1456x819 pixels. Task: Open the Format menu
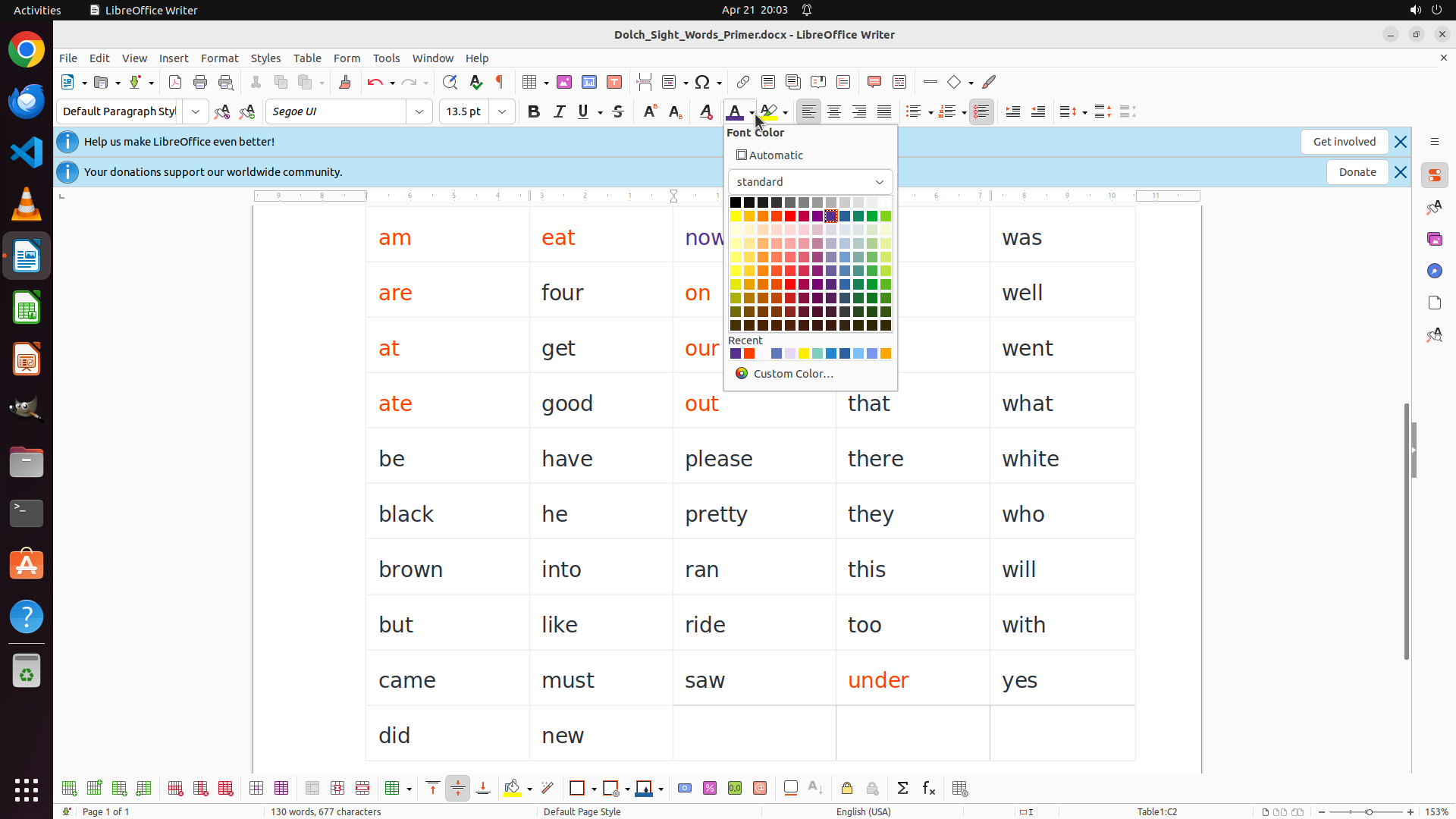219,58
